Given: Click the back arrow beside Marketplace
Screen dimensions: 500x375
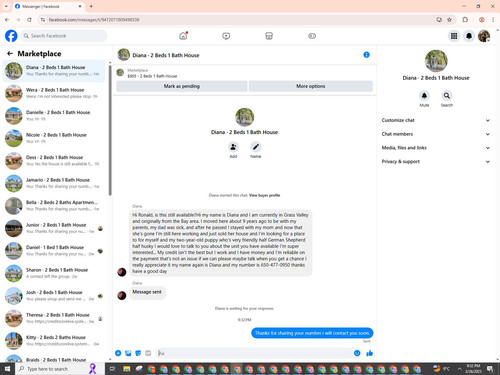Looking at the screenshot, I should [x=10, y=53].
